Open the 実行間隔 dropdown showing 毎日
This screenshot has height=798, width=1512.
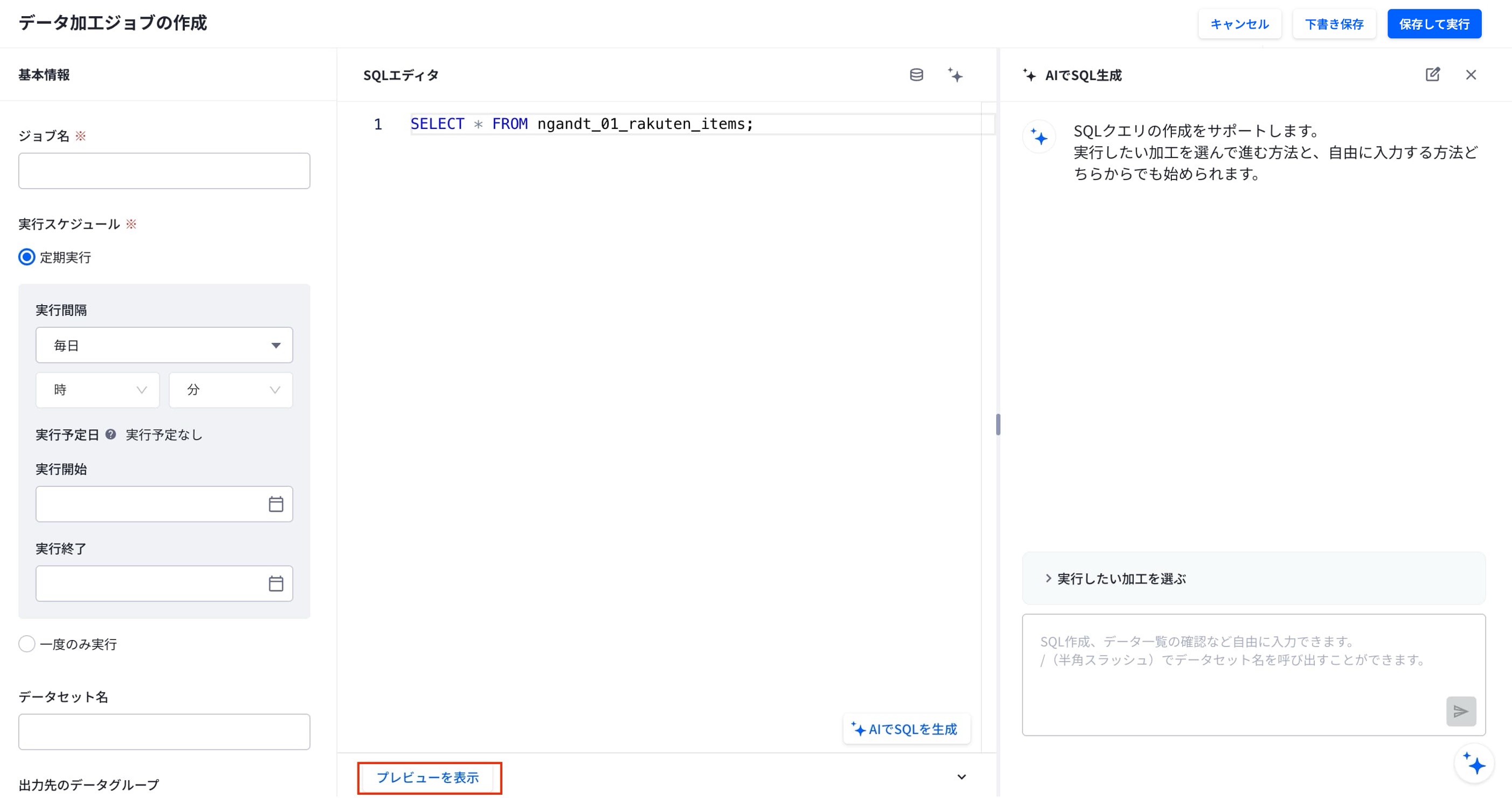point(164,345)
